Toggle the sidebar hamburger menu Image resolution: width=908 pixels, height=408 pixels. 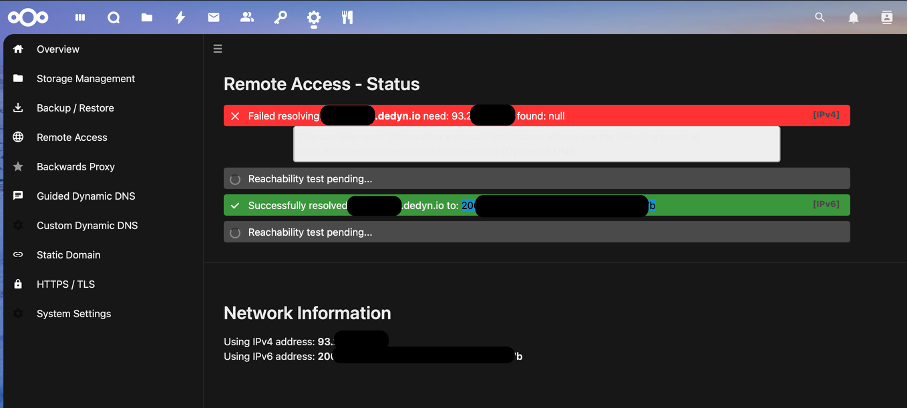coord(218,48)
